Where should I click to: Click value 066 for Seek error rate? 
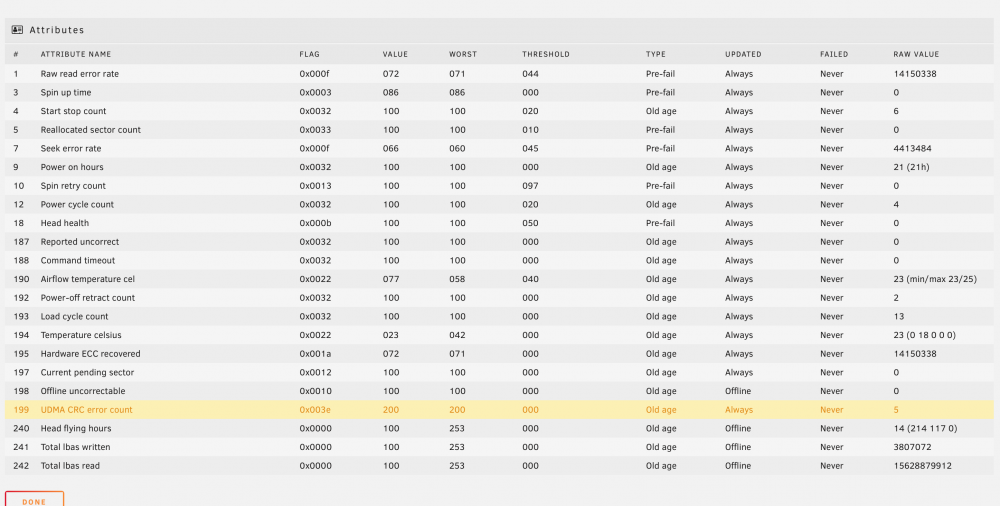[391, 149]
